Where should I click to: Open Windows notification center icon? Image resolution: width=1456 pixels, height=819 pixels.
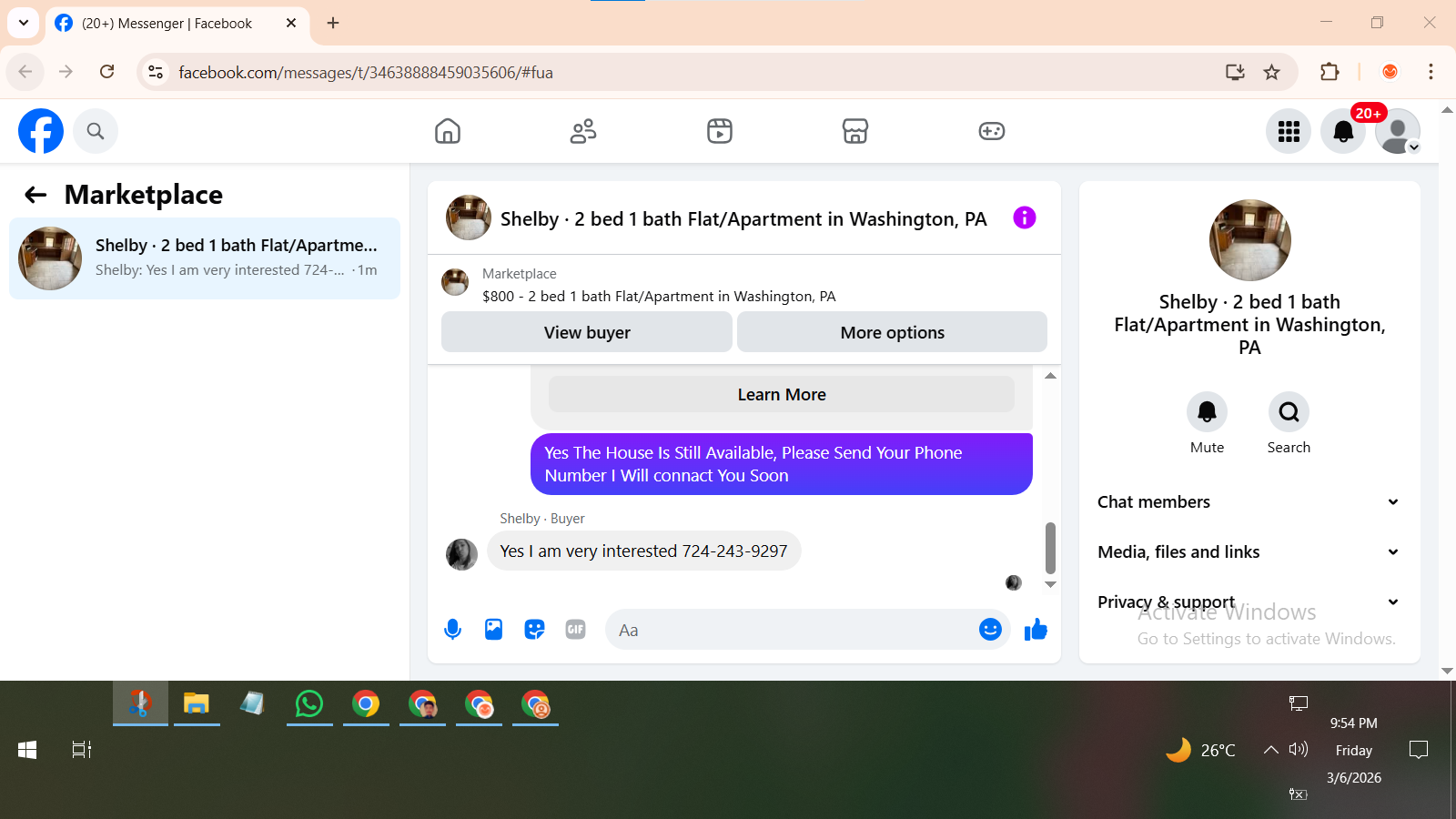(x=1419, y=750)
